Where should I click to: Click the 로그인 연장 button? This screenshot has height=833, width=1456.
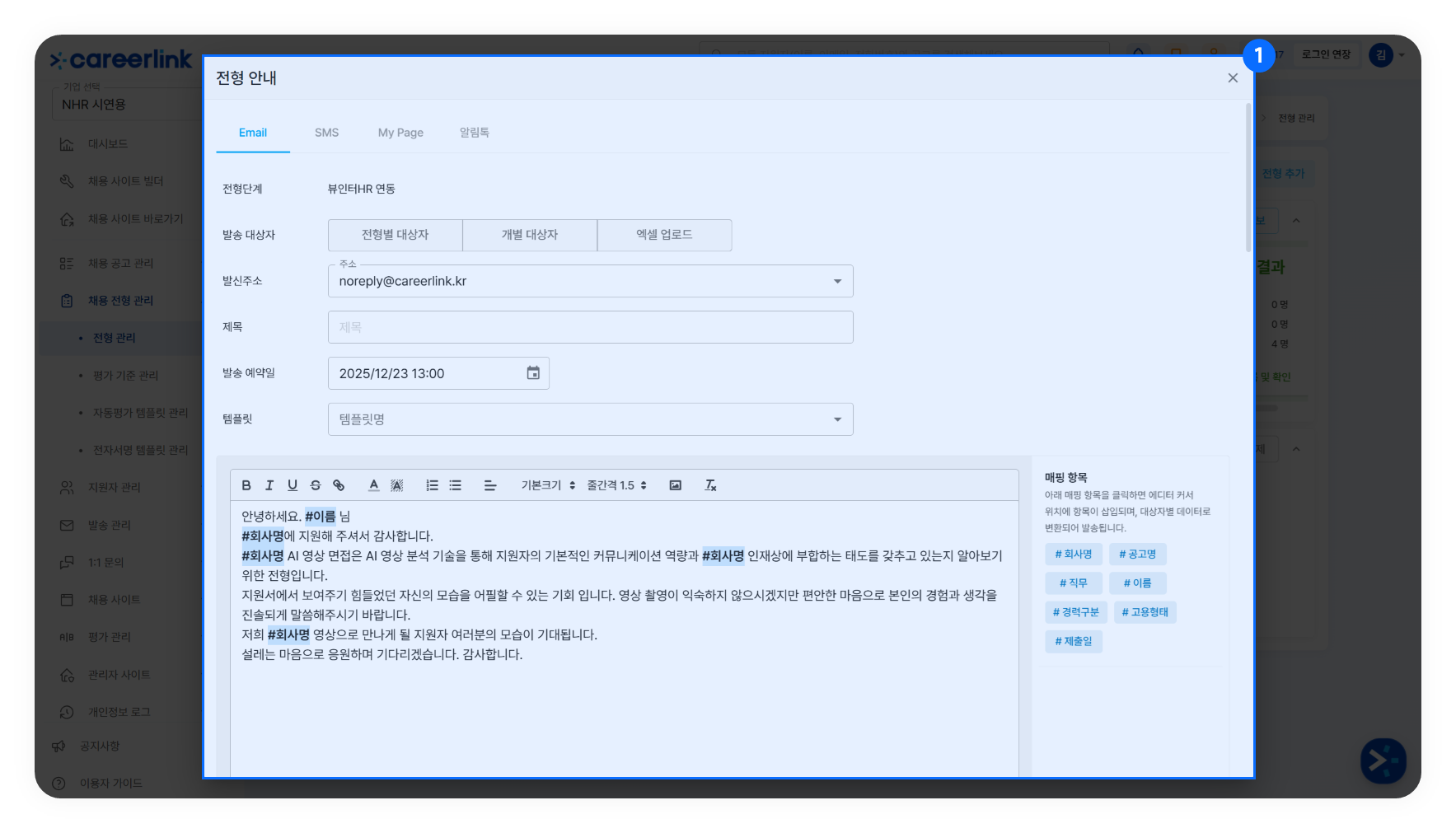point(1326,54)
